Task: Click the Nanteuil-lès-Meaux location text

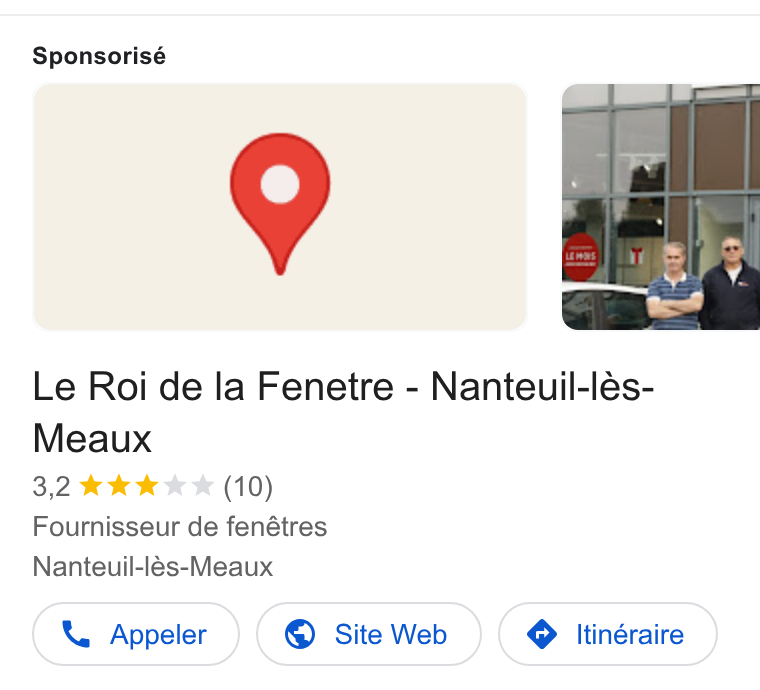Action: 153,566
